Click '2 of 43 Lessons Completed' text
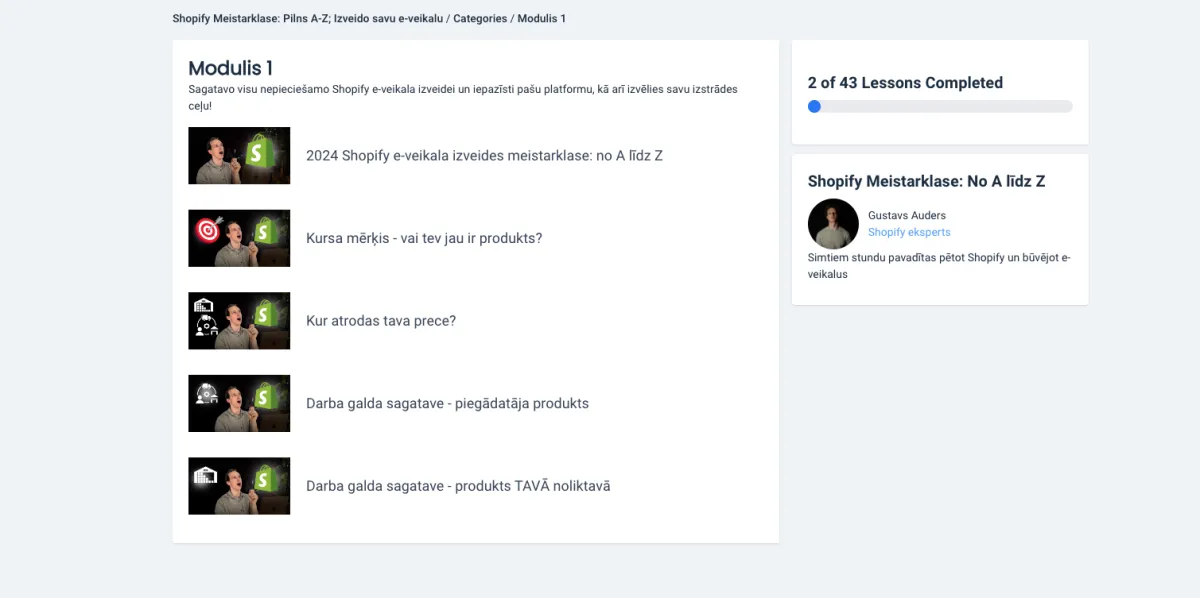The height and width of the screenshot is (598, 1200). coord(905,83)
